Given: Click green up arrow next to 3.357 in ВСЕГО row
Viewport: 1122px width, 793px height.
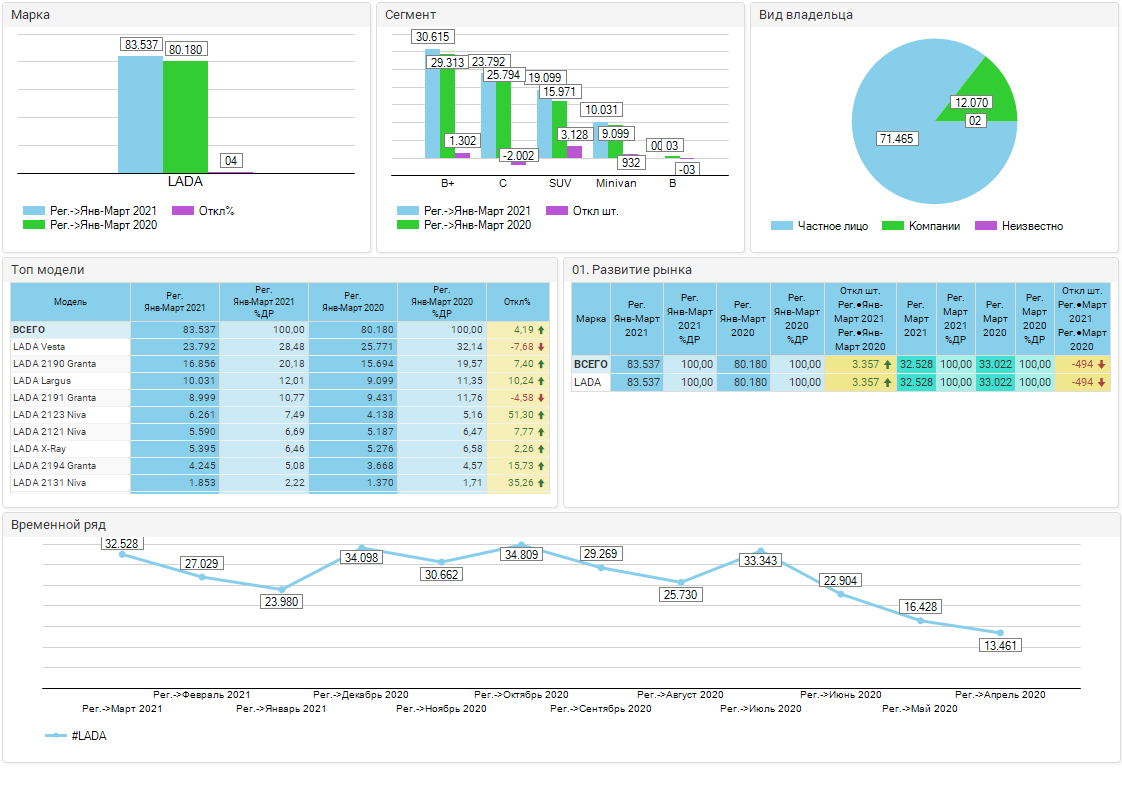Looking at the screenshot, I should (x=886, y=365).
